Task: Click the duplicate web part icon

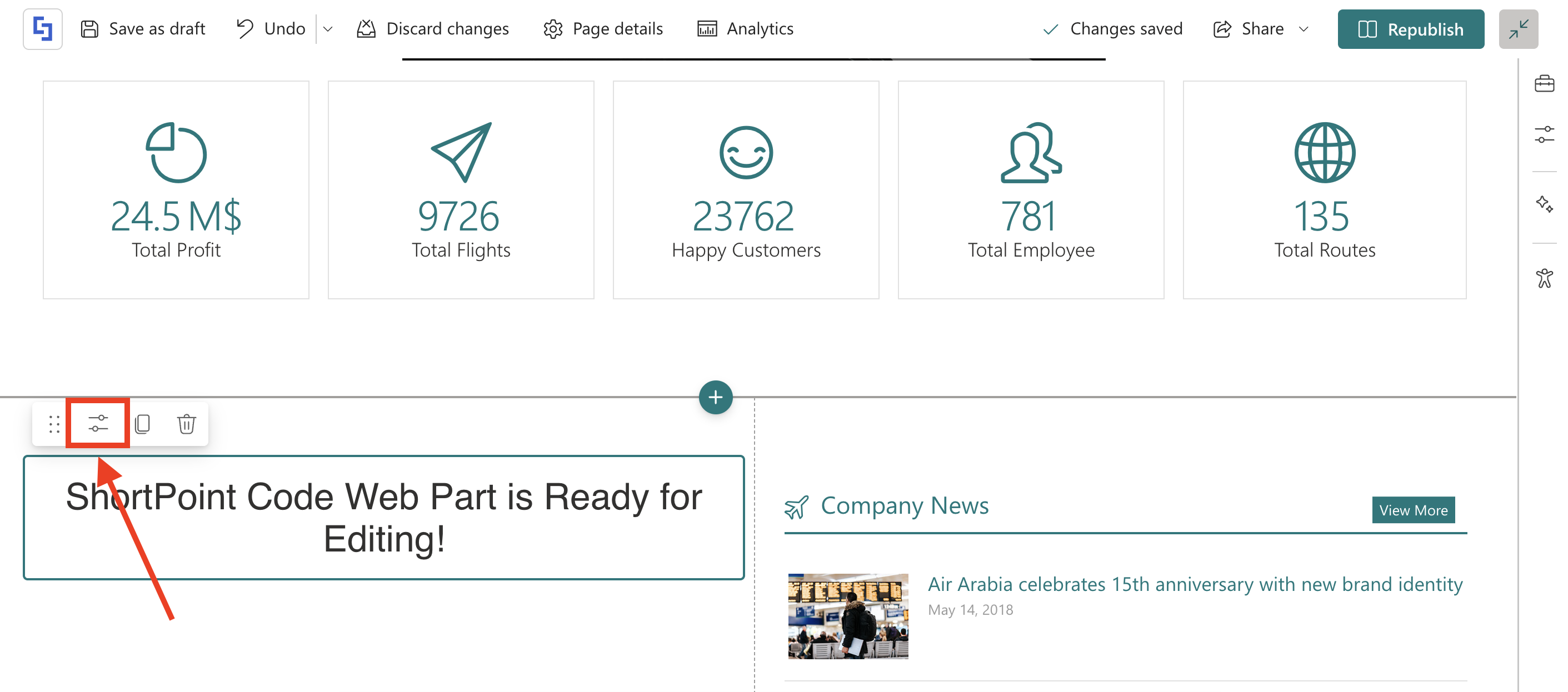Action: click(142, 424)
